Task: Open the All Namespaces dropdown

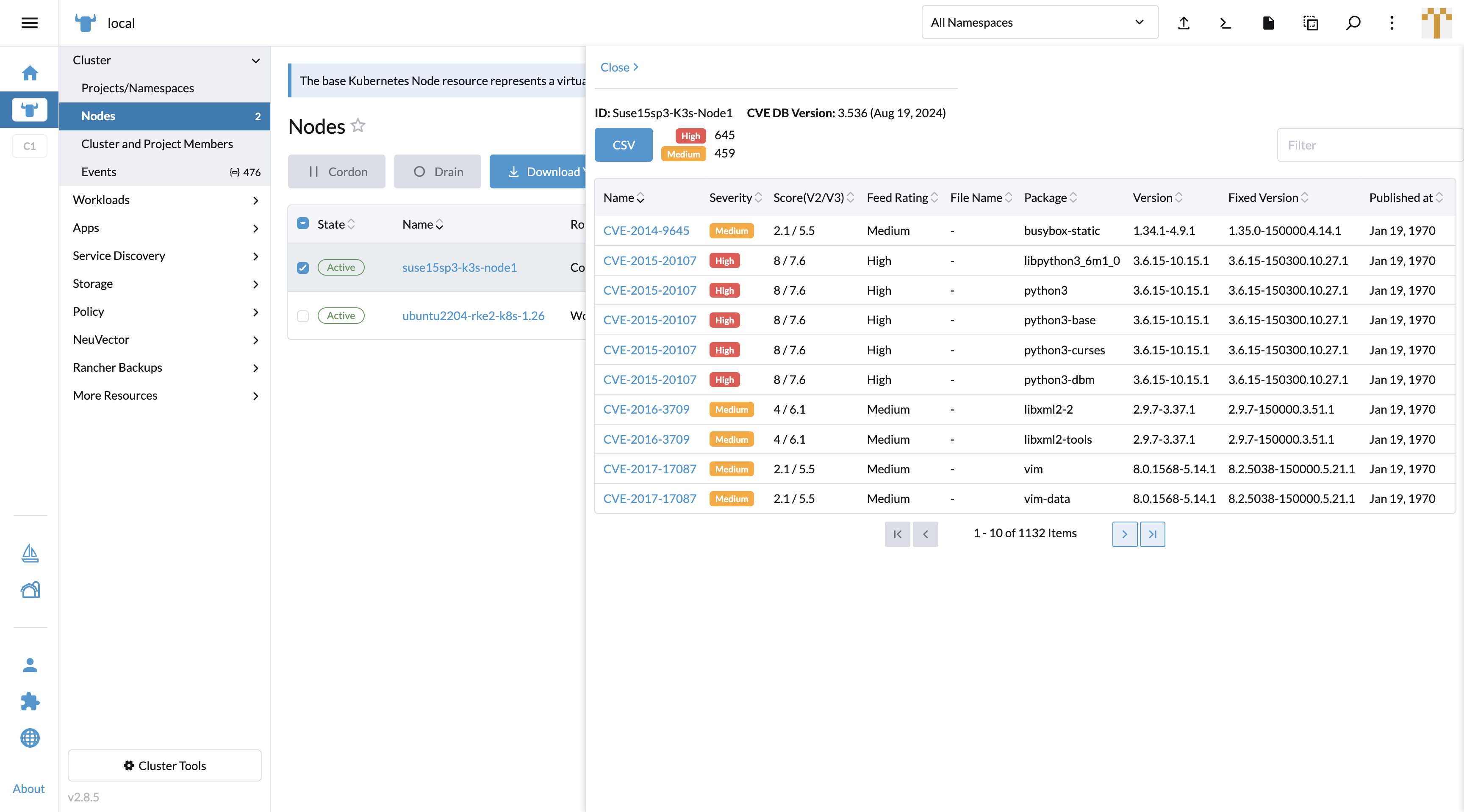Action: pyautogui.click(x=1039, y=23)
